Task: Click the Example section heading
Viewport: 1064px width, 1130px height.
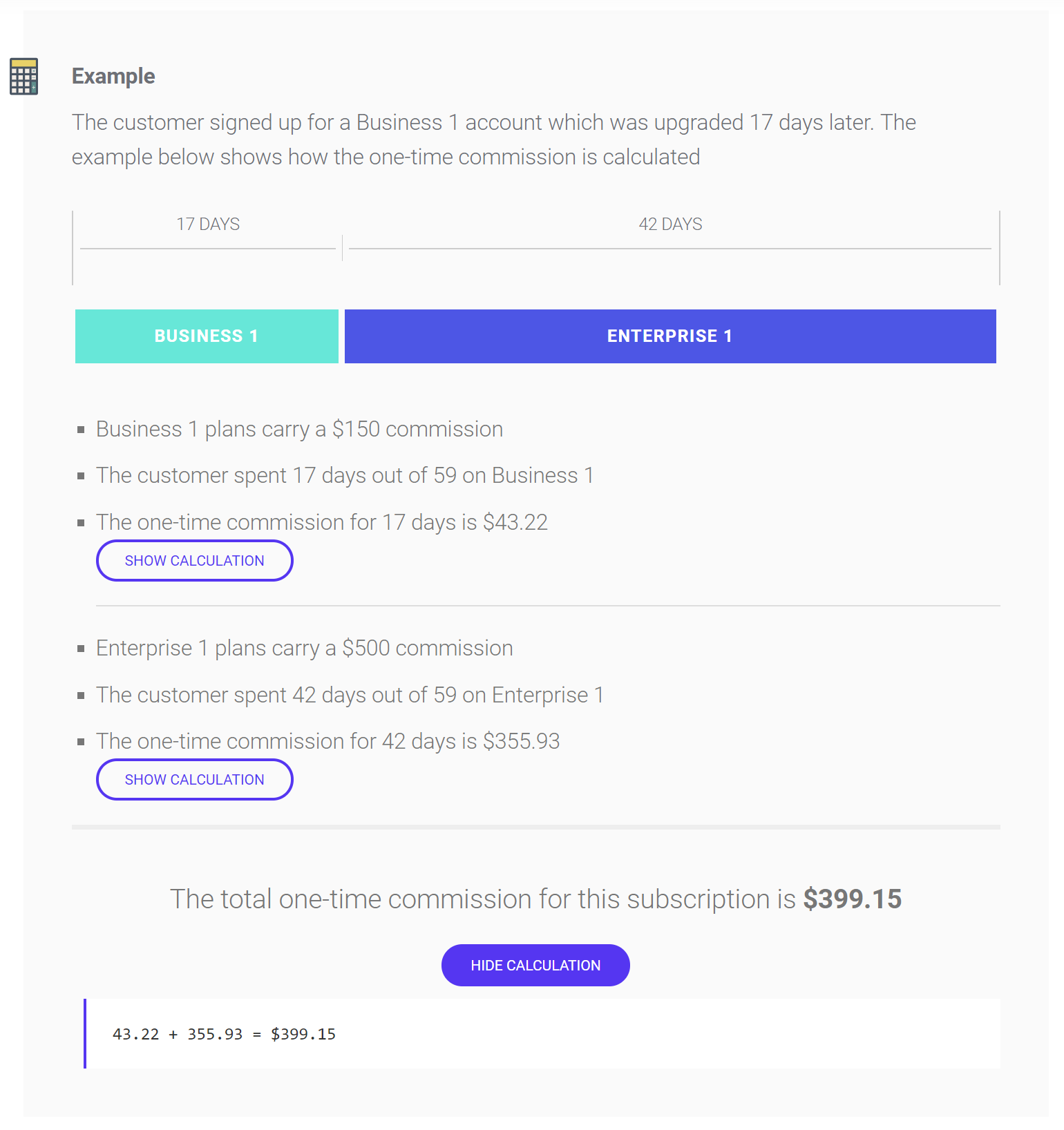Action: click(113, 76)
